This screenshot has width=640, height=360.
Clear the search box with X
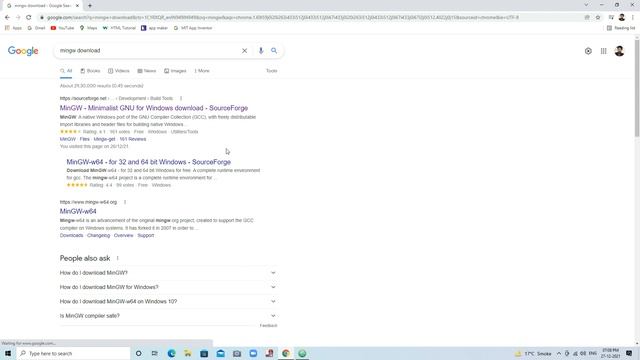coord(244,51)
